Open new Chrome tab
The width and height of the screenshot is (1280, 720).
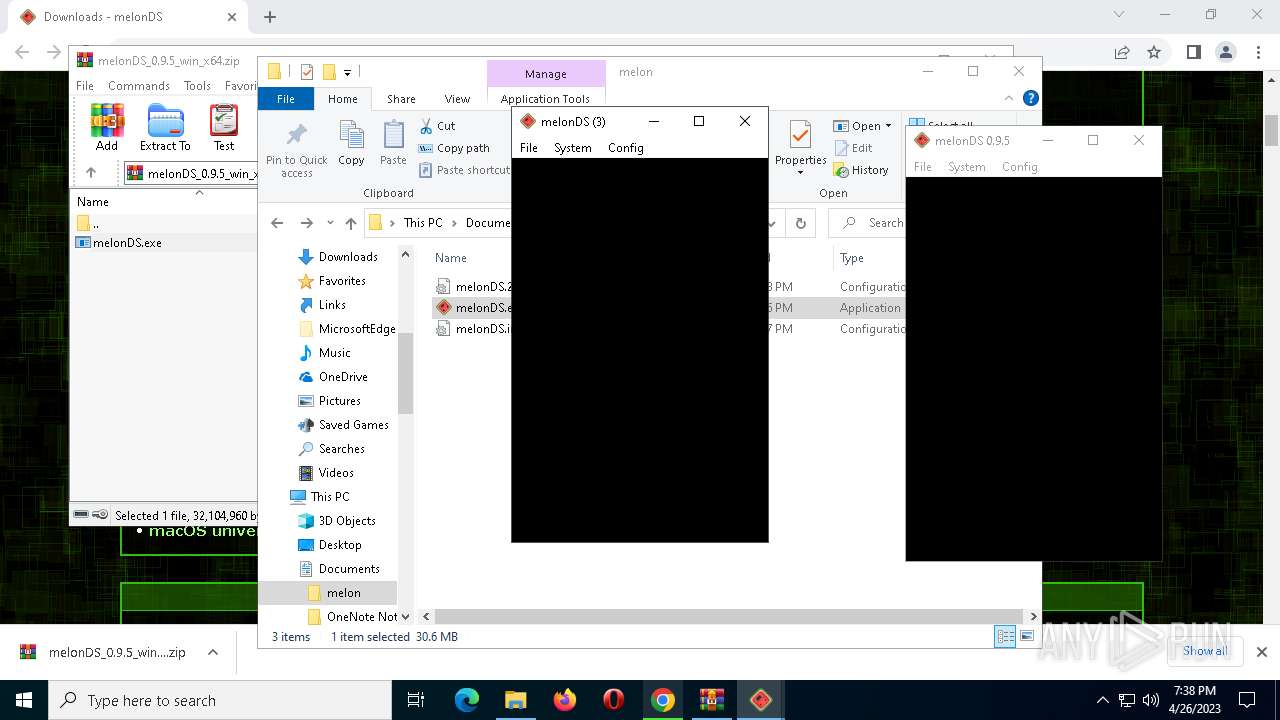pyautogui.click(x=270, y=17)
